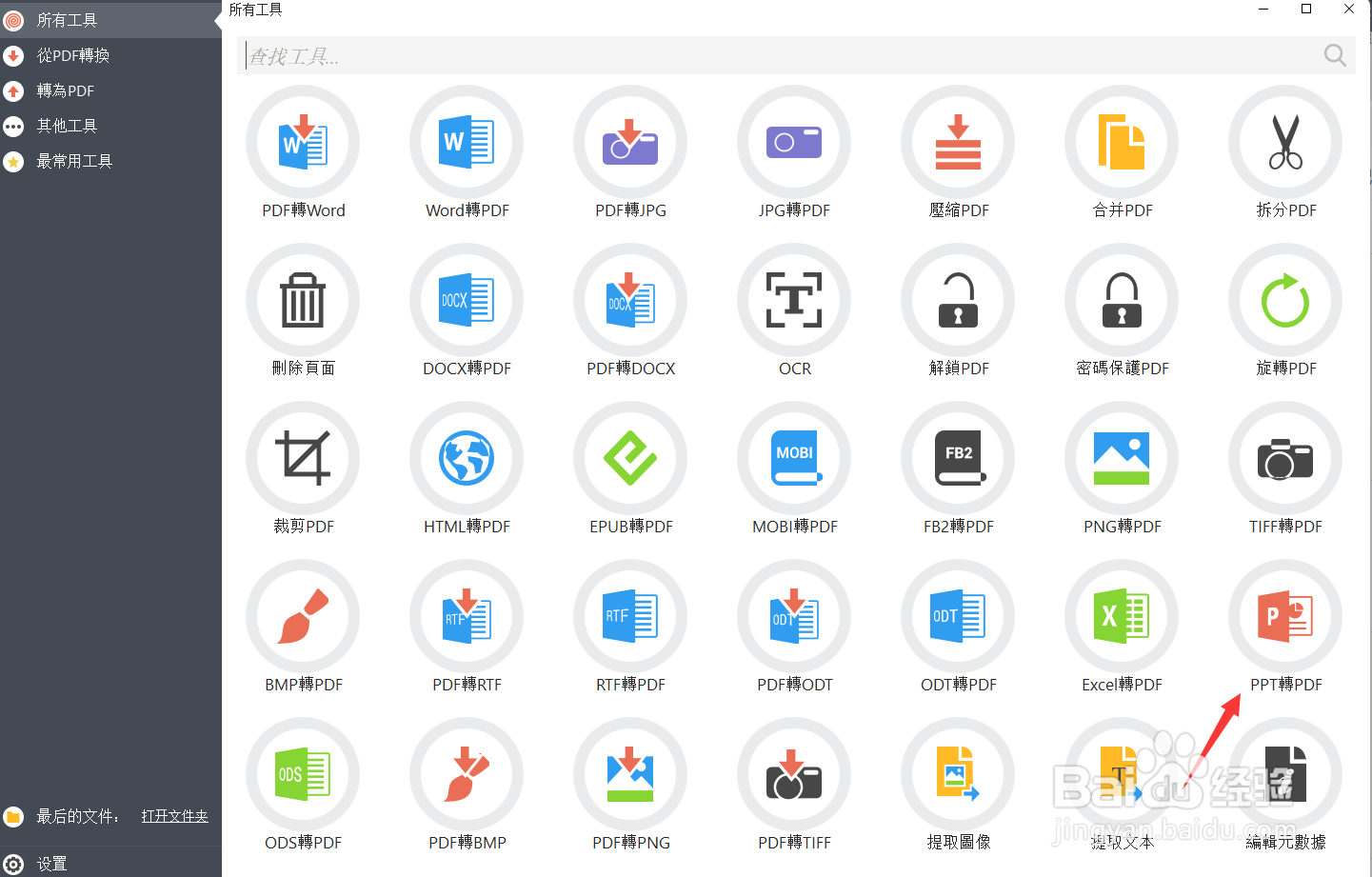Screen dimensions: 1372x877
Task: Launch the PDF轉TIFF tool
Action: click(x=794, y=775)
